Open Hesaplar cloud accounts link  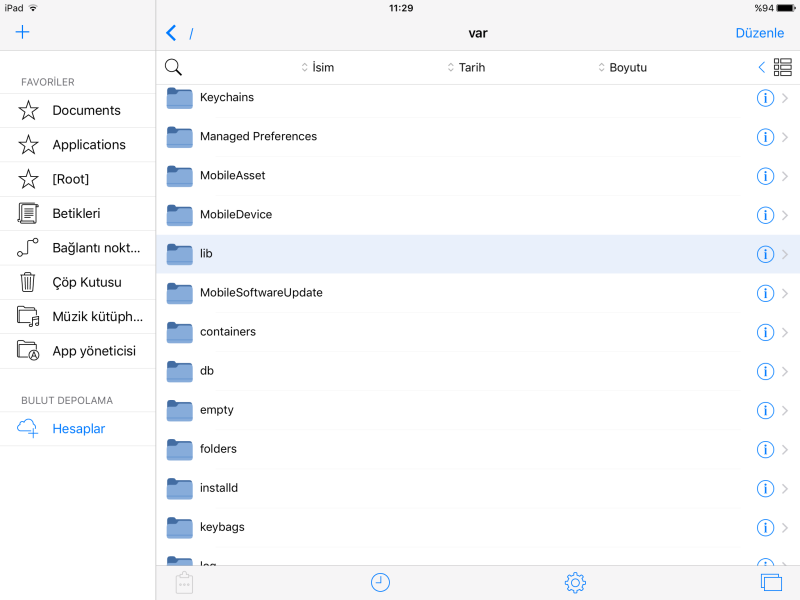[78, 429]
